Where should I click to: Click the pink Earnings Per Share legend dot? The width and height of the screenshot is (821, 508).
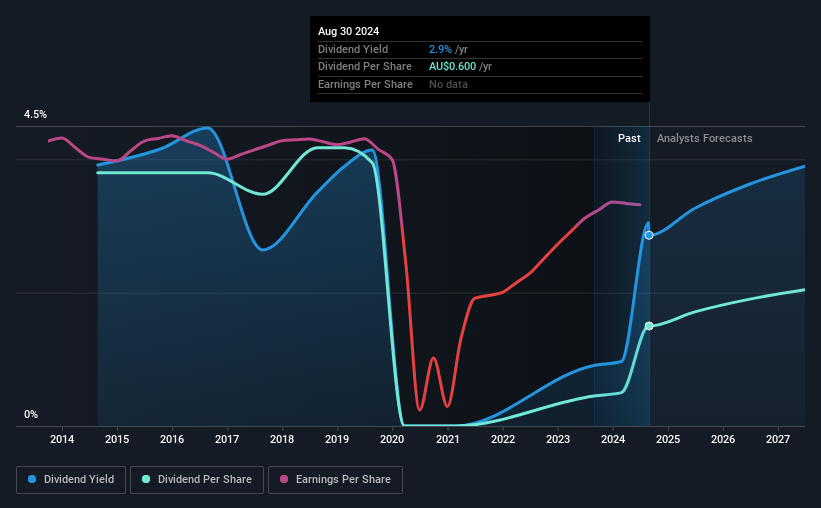(x=284, y=479)
